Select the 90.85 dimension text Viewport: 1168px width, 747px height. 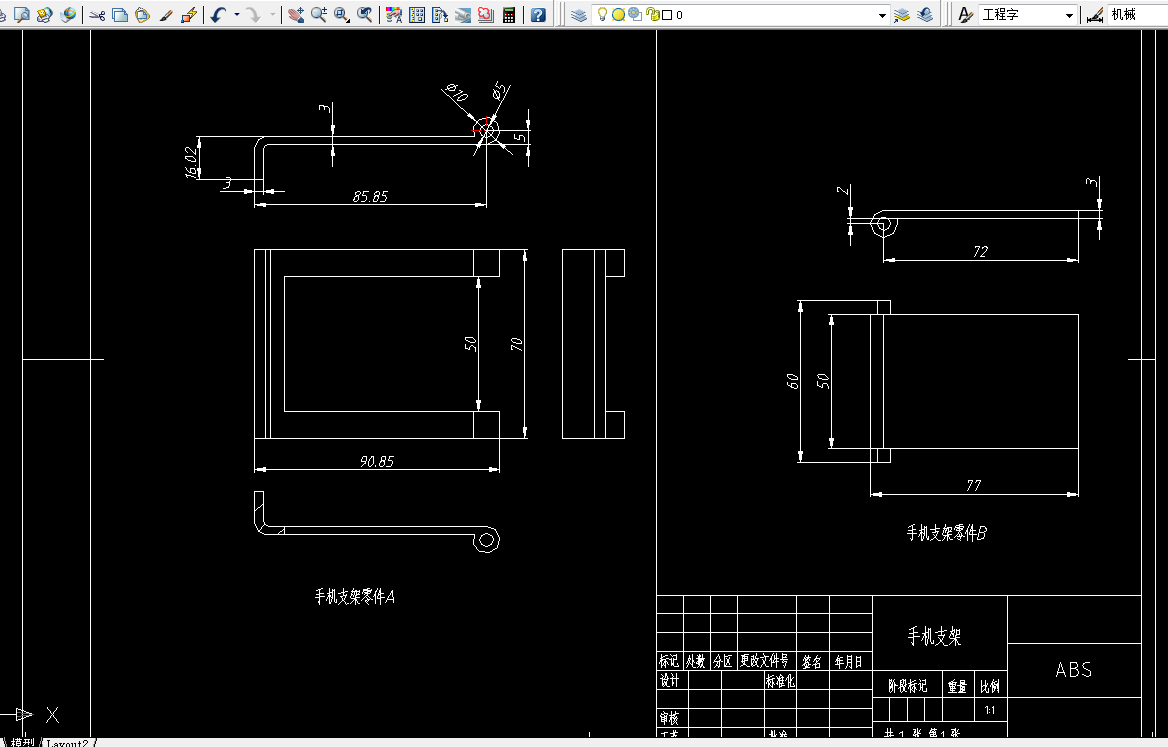(377, 462)
